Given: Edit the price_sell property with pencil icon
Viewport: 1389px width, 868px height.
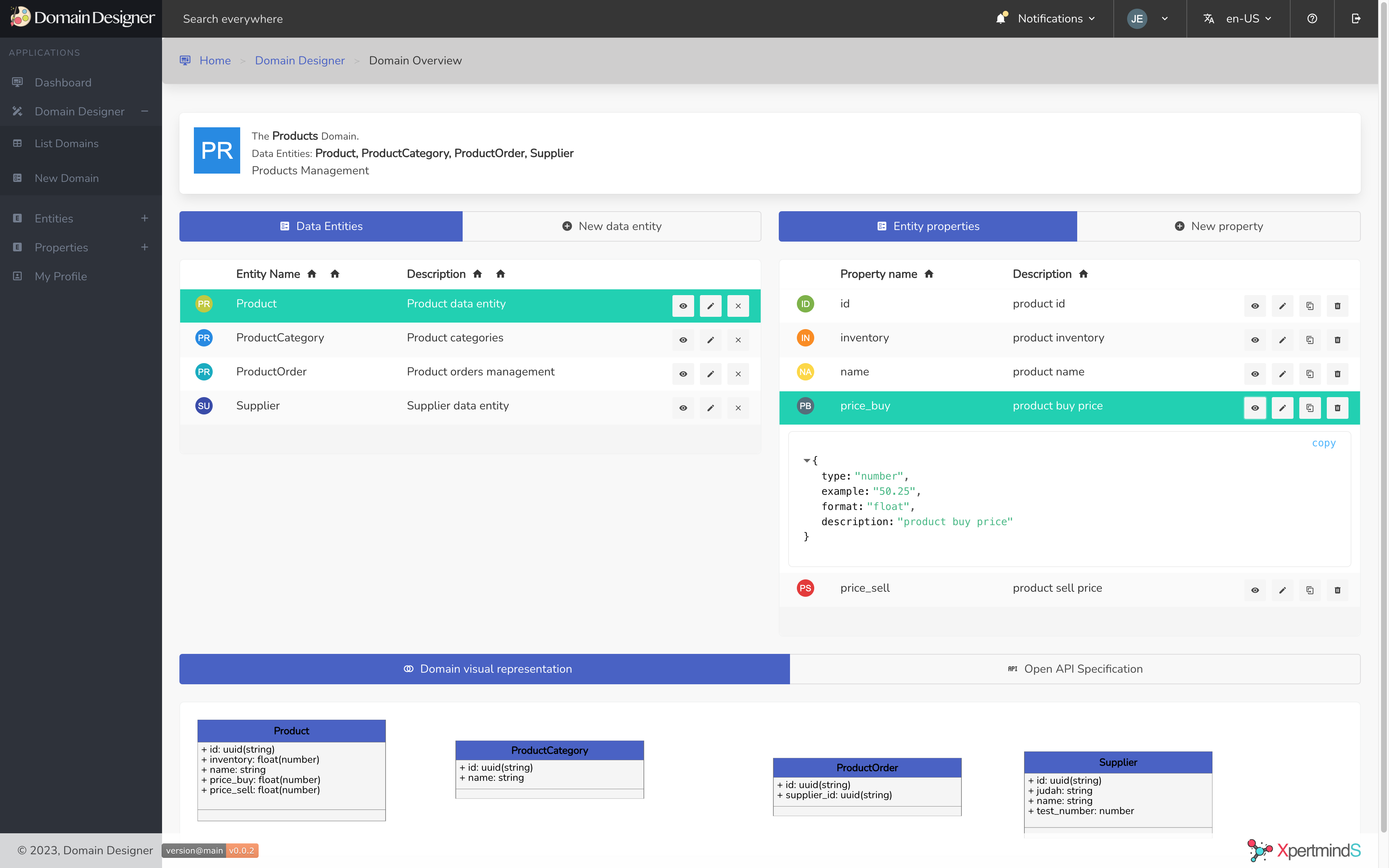Looking at the screenshot, I should pyautogui.click(x=1282, y=590).
